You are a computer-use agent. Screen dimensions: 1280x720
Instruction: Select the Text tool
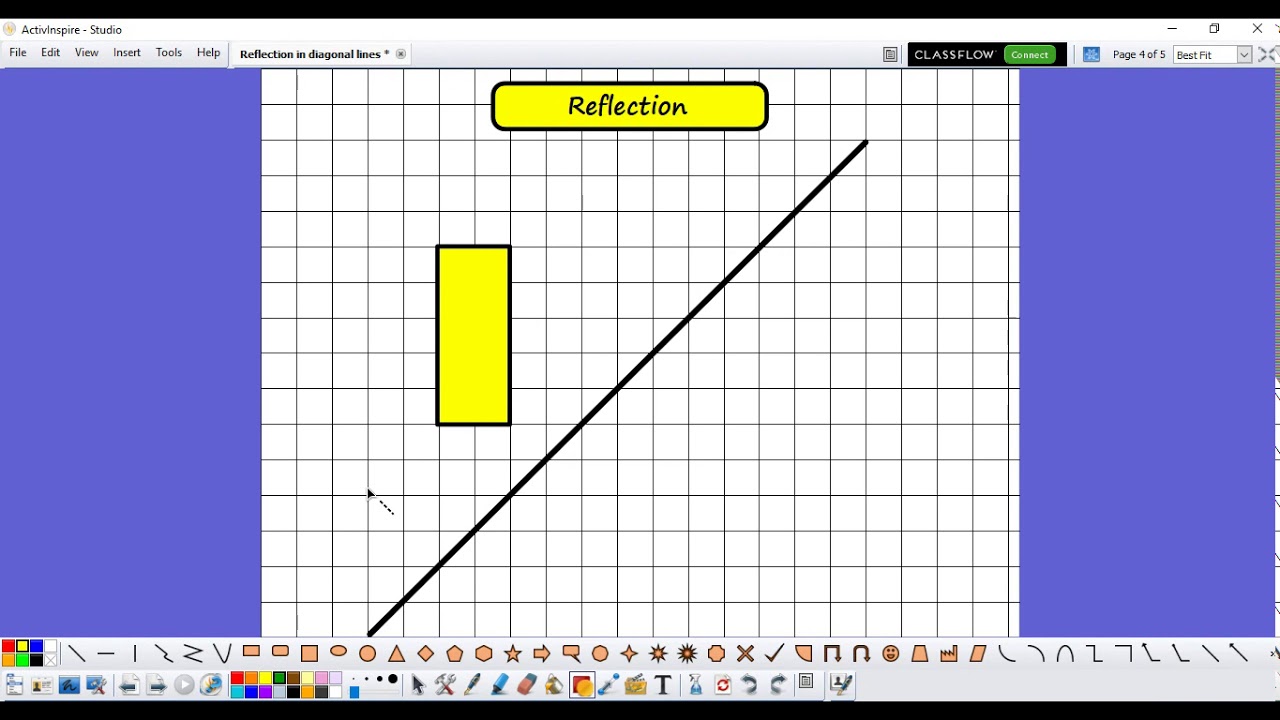click(663, 685)
